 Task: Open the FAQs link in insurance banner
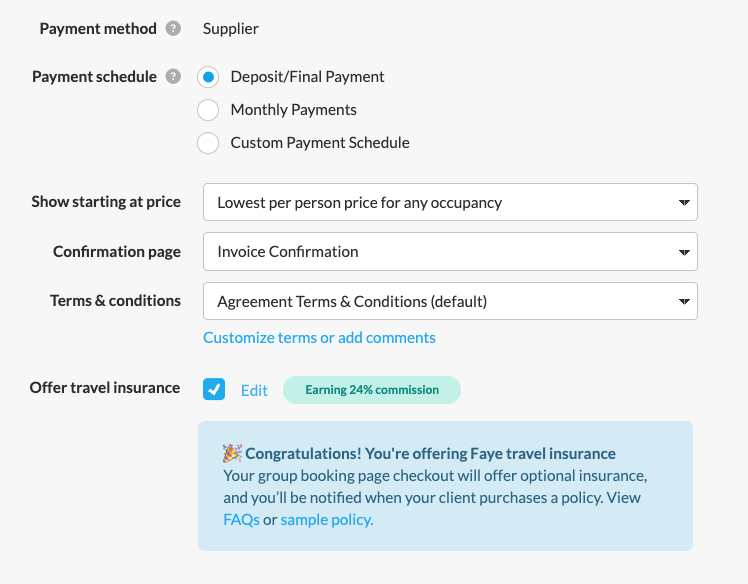coord(241,520)
